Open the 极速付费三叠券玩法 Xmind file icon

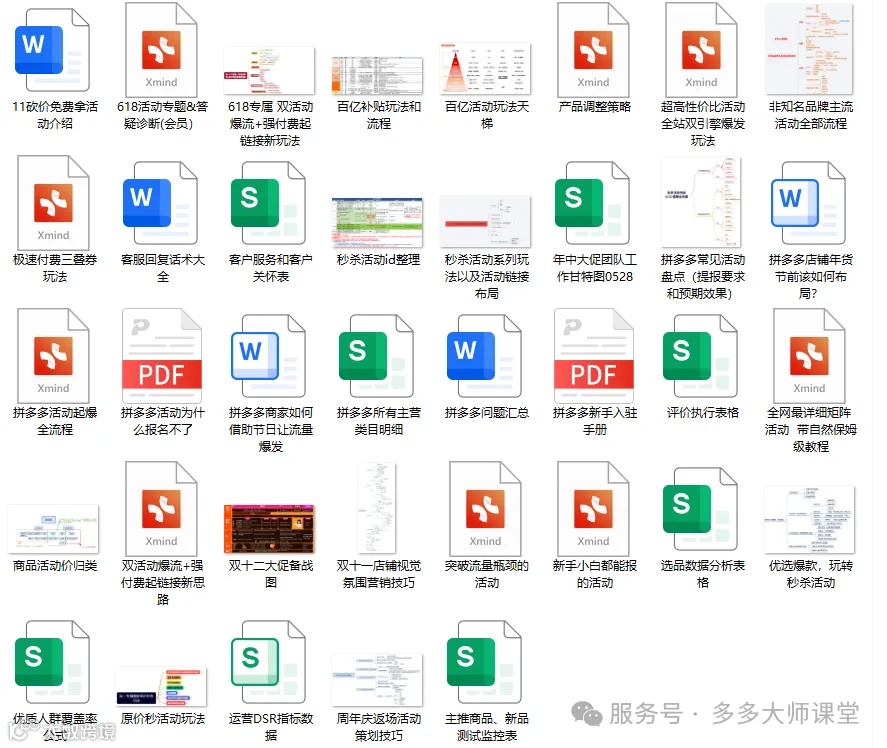click(x=53, y=203)
